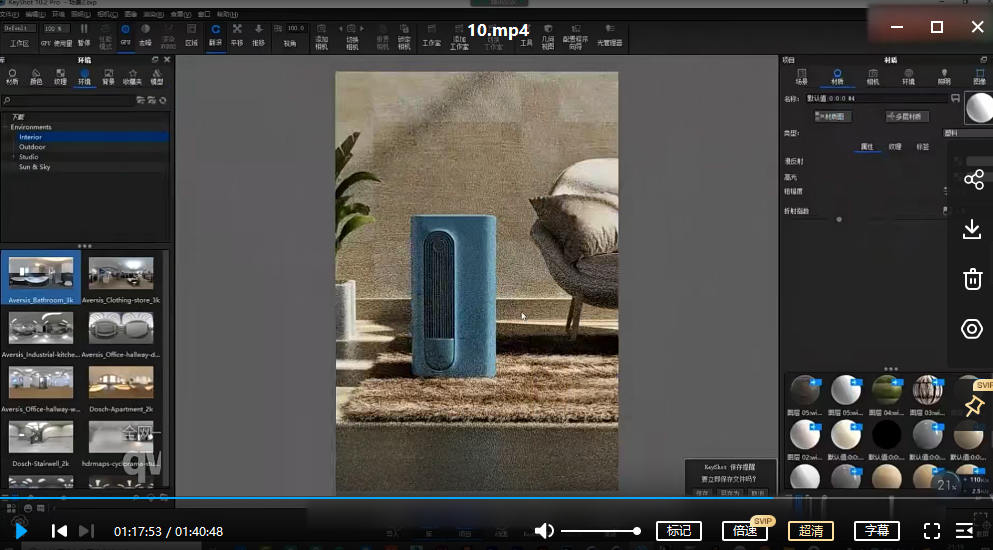Open the 超清 video quality menu
993x550 pixels.
810,531
